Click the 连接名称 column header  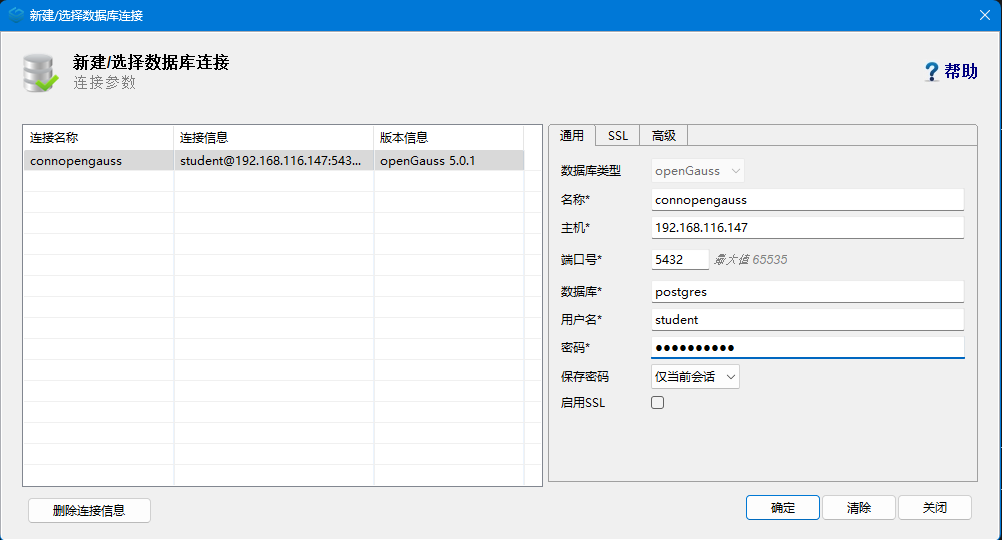pyautogui.click(x=98, y=137)
